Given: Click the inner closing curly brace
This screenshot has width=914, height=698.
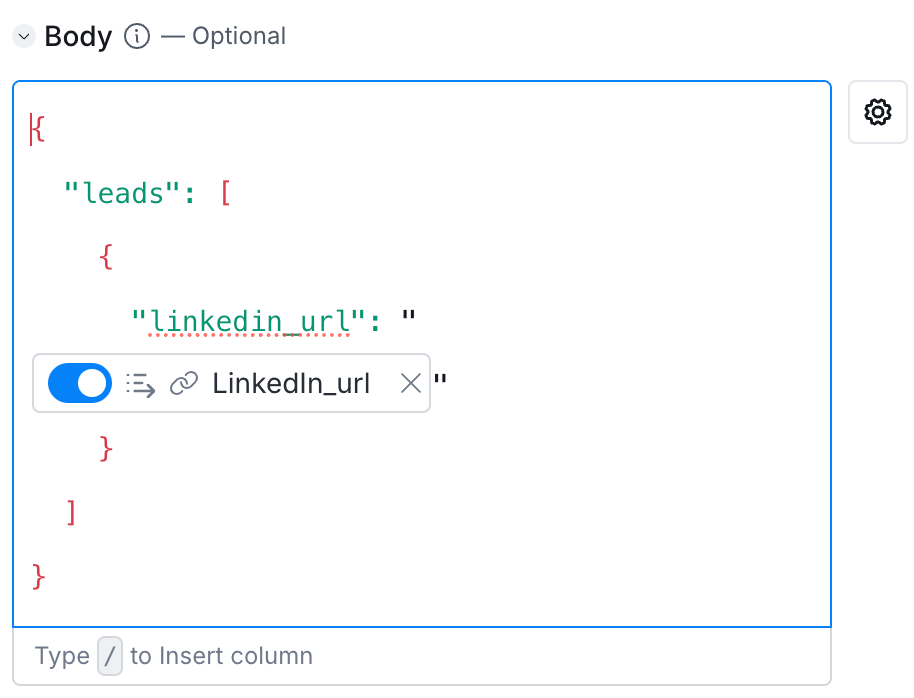Looking at the screenshot, I should (107, 448).
